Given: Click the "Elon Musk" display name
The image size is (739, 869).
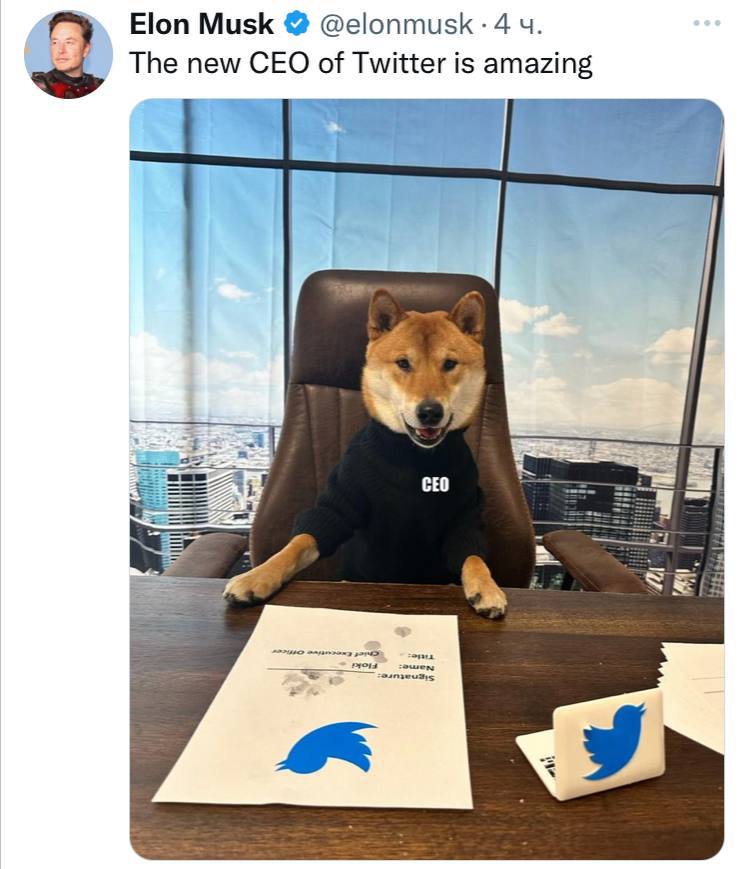Looking at the screenshot, I should (x=202, y=24).
